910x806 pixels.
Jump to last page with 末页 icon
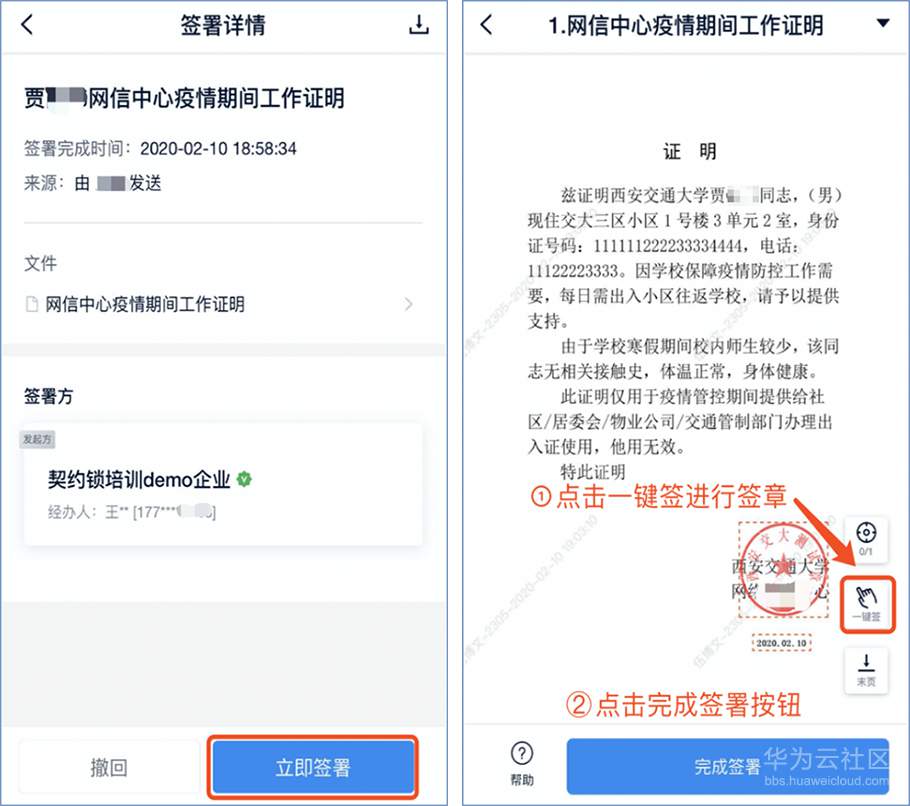pos(866,670)
